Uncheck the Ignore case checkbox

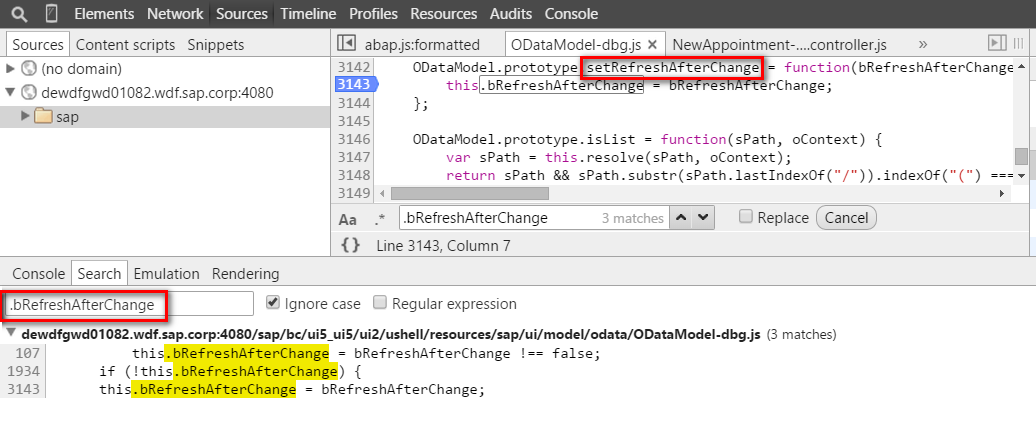(x=272, y=302)
